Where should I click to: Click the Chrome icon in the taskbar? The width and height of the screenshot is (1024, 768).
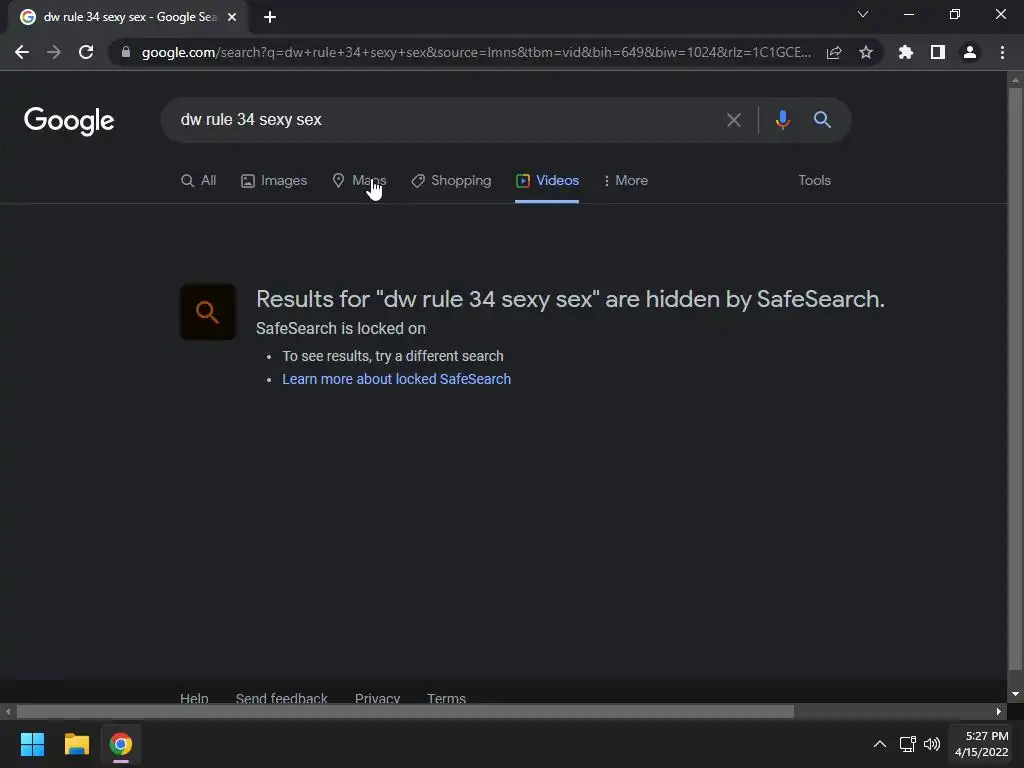pyautogui.click(x=121, y=744)
